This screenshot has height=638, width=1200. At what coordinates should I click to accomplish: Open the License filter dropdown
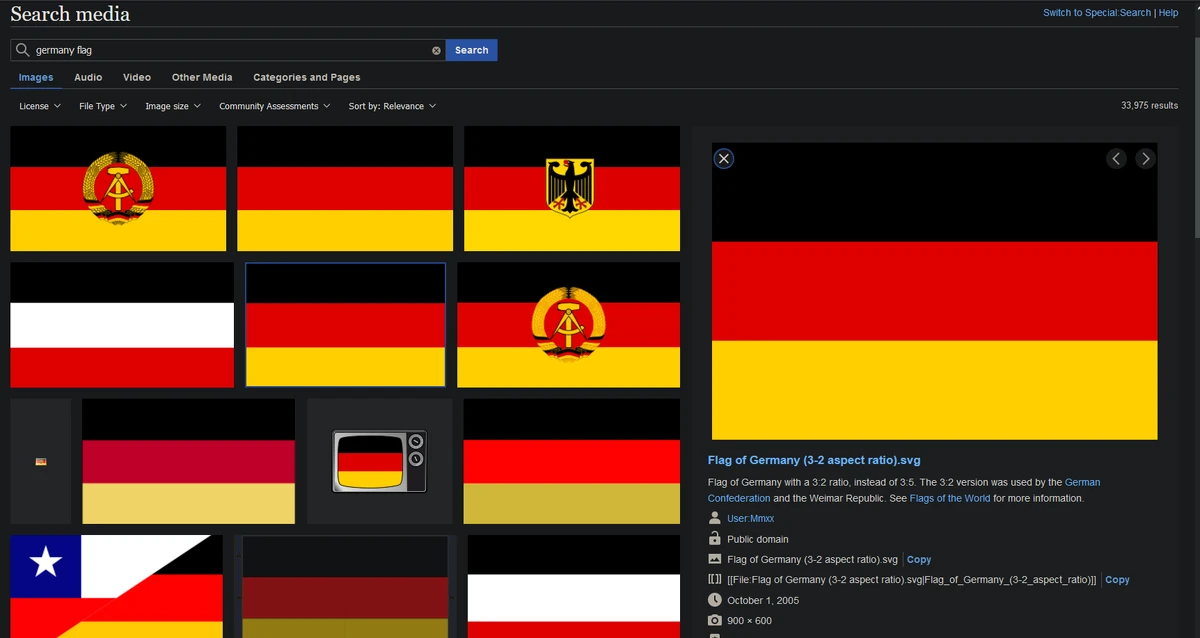(x=38, y=105)
